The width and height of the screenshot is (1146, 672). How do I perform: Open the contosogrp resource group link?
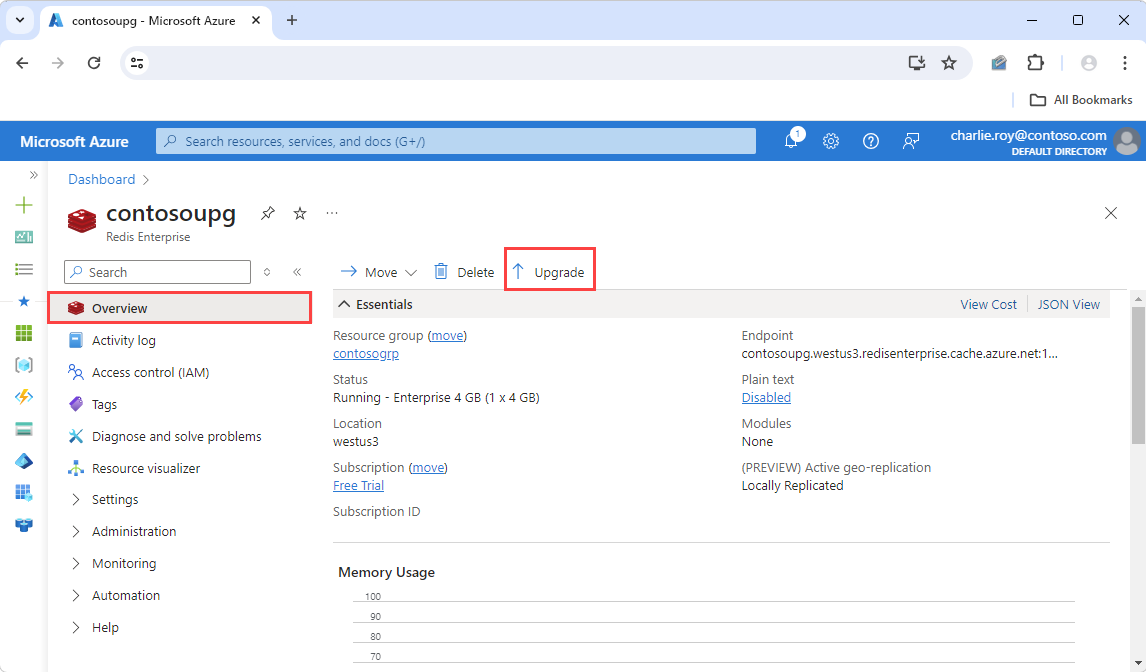(366, 353)
